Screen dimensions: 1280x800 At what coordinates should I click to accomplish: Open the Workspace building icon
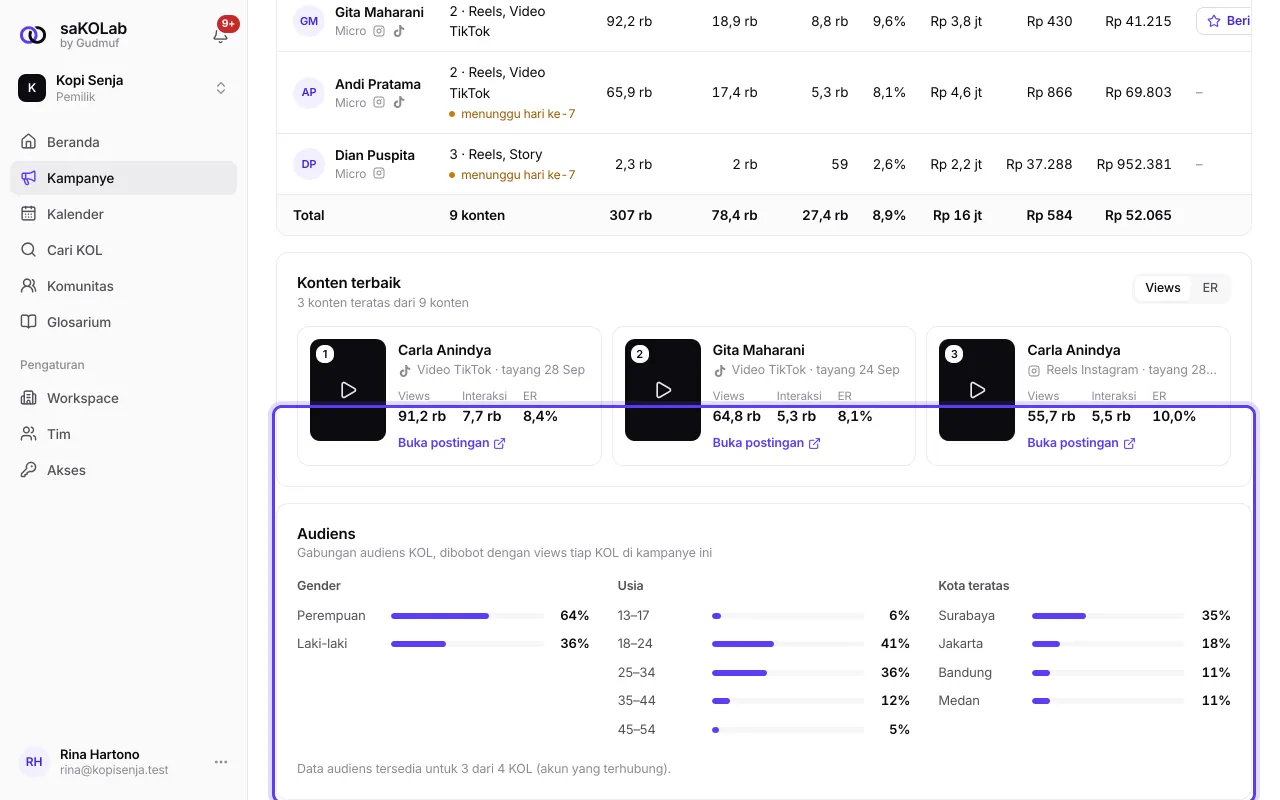pos(28,398)
